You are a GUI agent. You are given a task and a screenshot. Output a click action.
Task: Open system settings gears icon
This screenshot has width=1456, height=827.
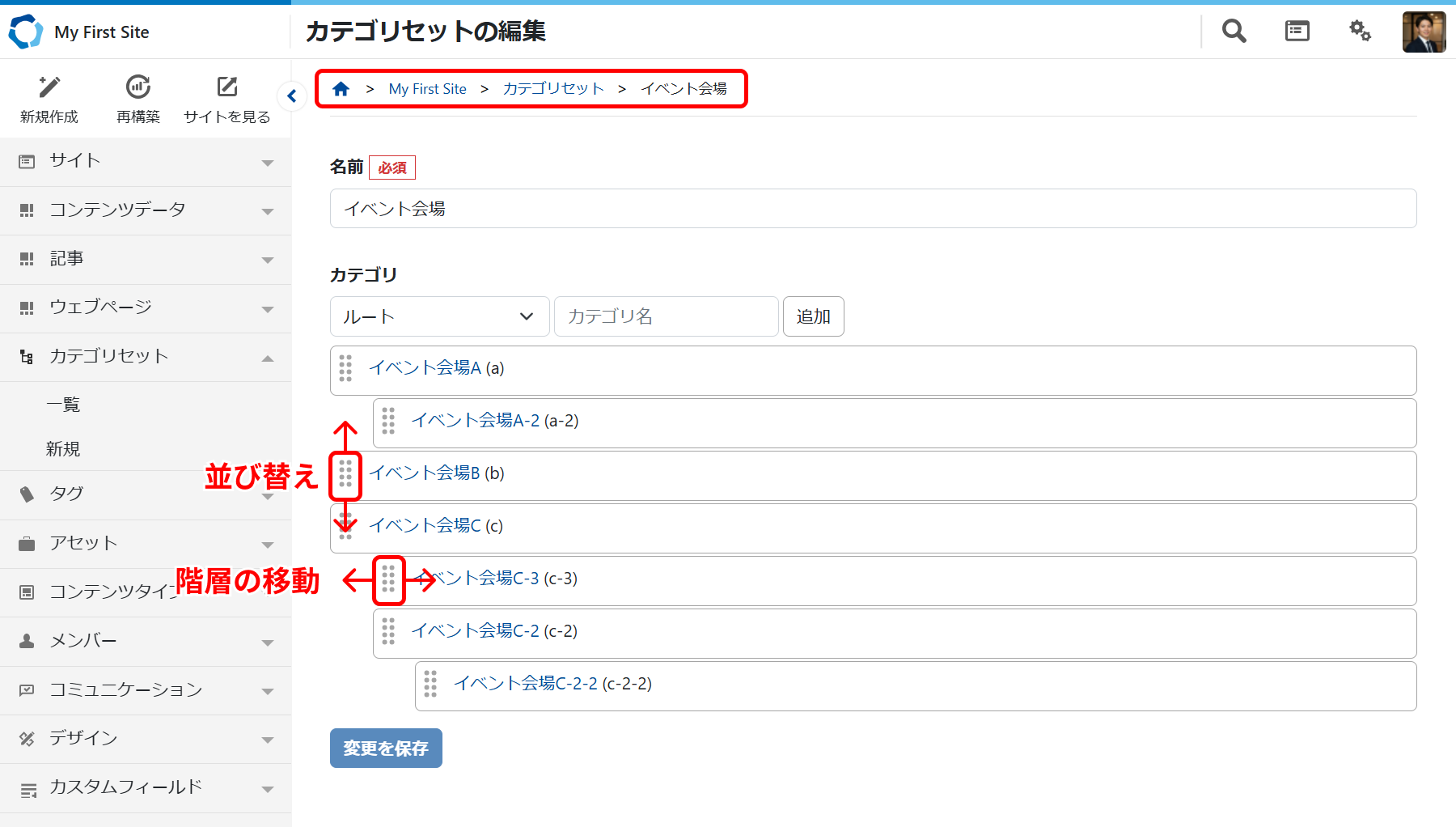coord(1360,32)
